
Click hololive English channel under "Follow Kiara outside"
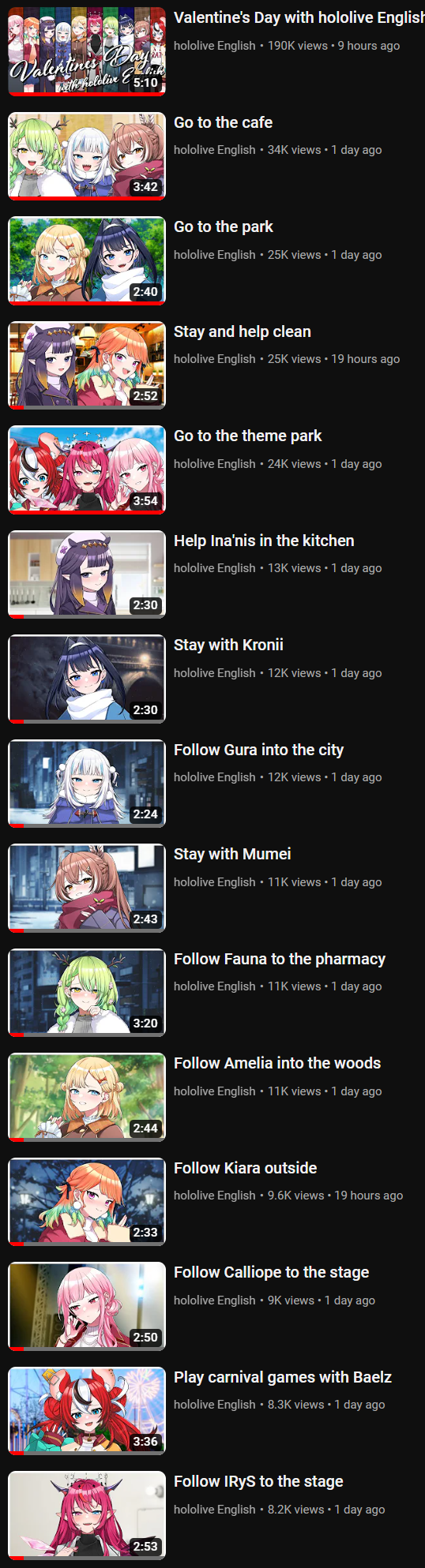215,1196
